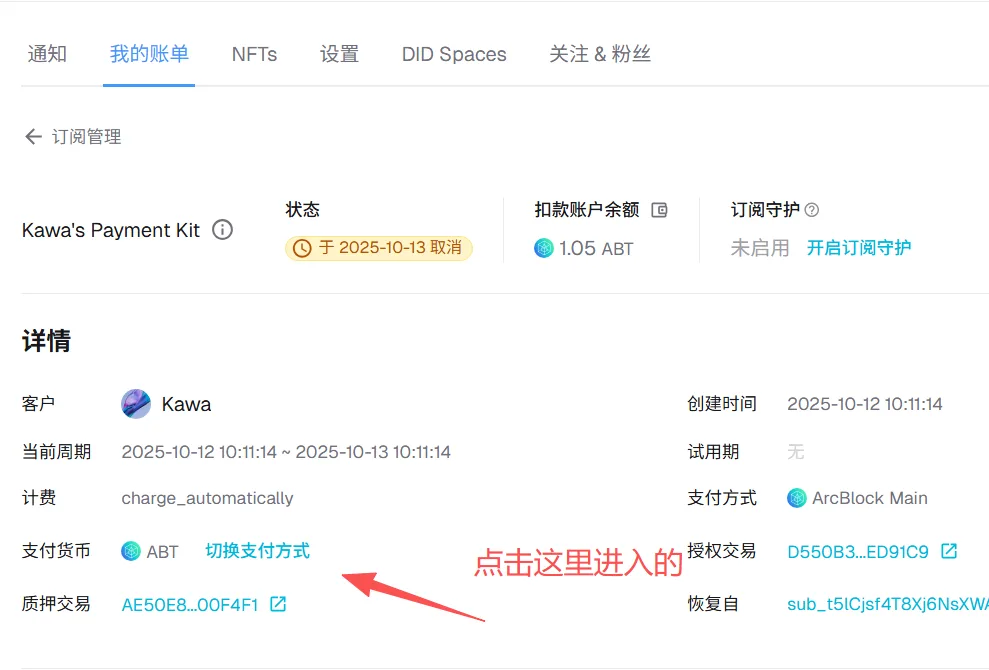This screenshot has height=670, width=989.
Task: Open external link icon after AE50E8...00F4F1
Action: (278, 604)
